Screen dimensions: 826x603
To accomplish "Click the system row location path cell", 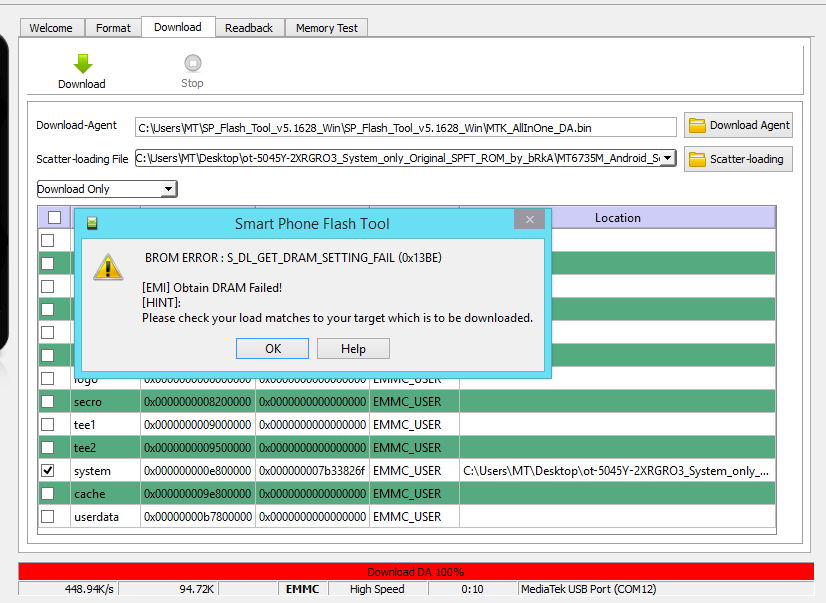I will click(617, 471).
